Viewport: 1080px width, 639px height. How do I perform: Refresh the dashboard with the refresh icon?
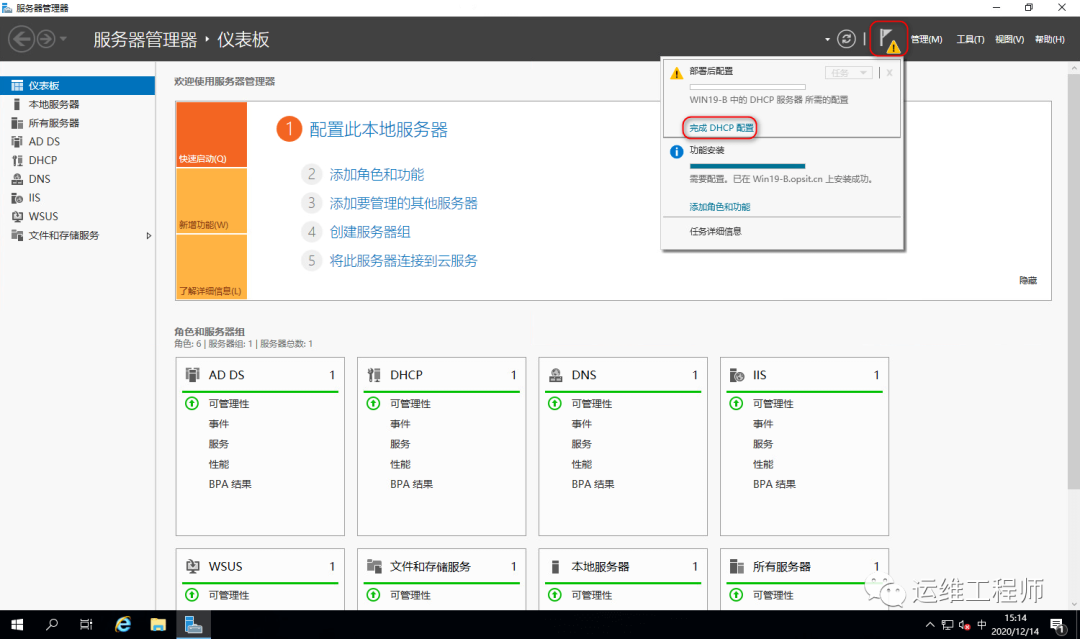(x=847, y=39)
